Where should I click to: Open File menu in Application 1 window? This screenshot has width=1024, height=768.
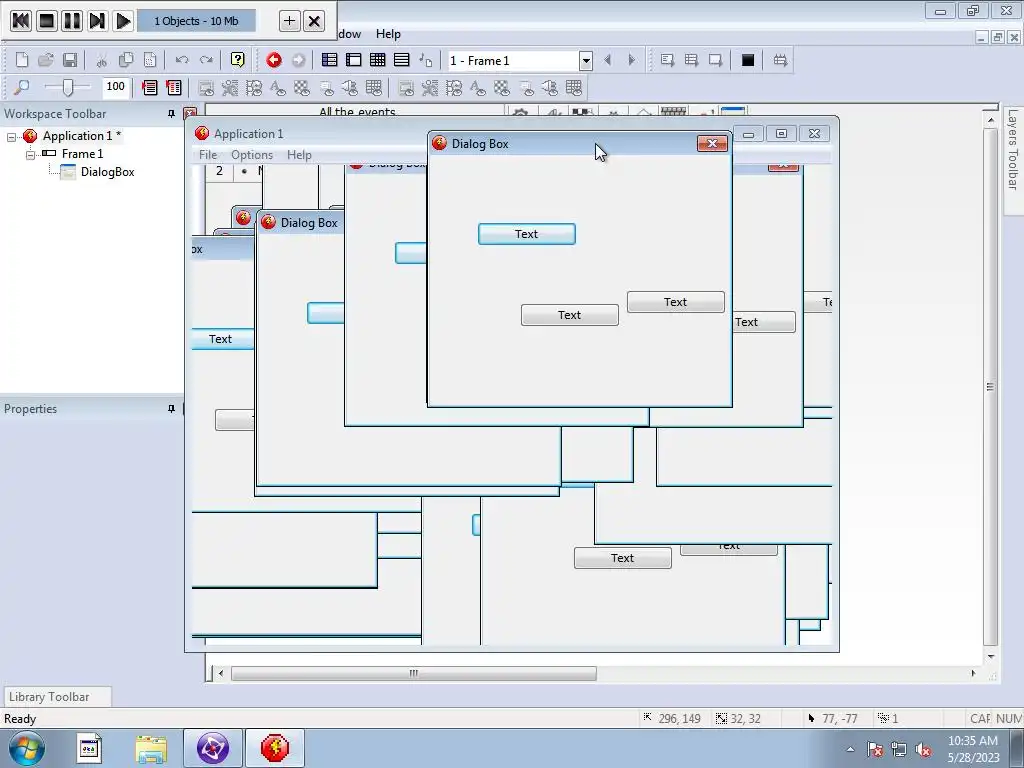(x=208, y=155)
